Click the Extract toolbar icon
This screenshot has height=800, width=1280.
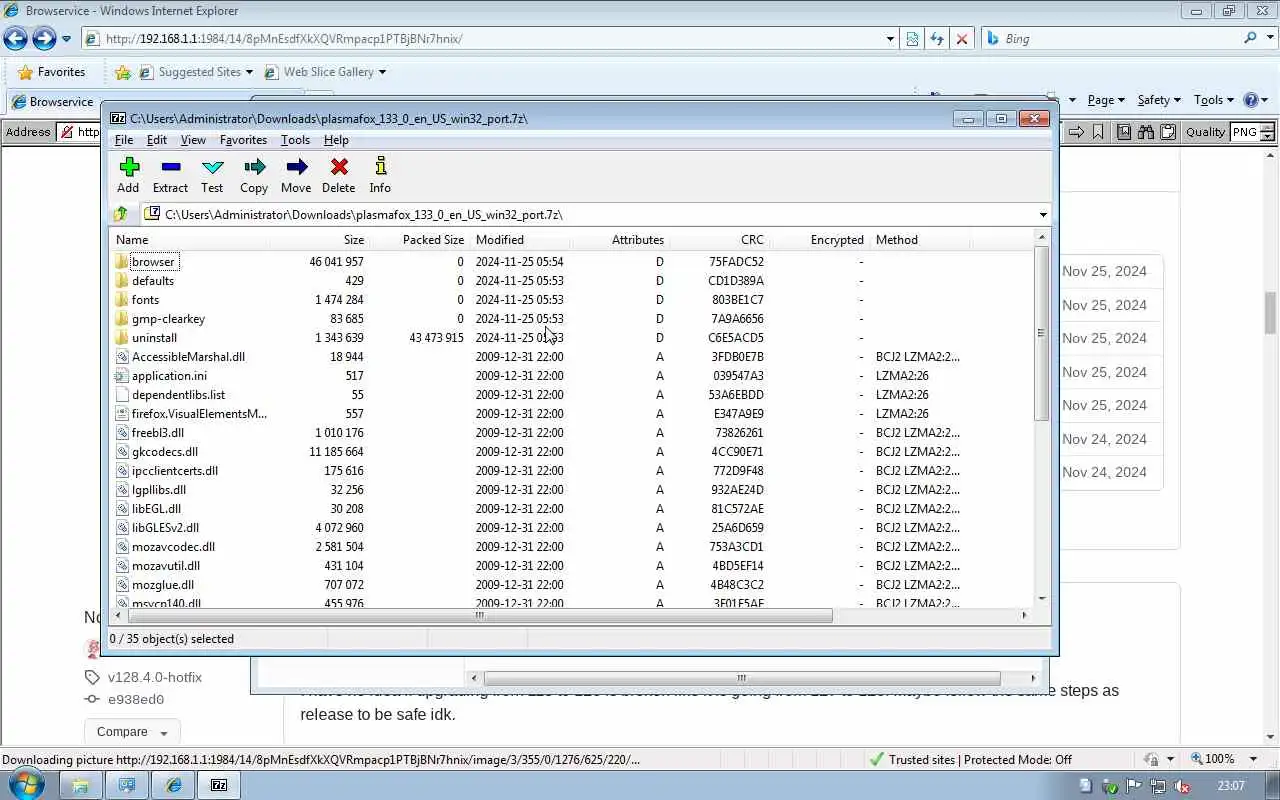[170, 175]
